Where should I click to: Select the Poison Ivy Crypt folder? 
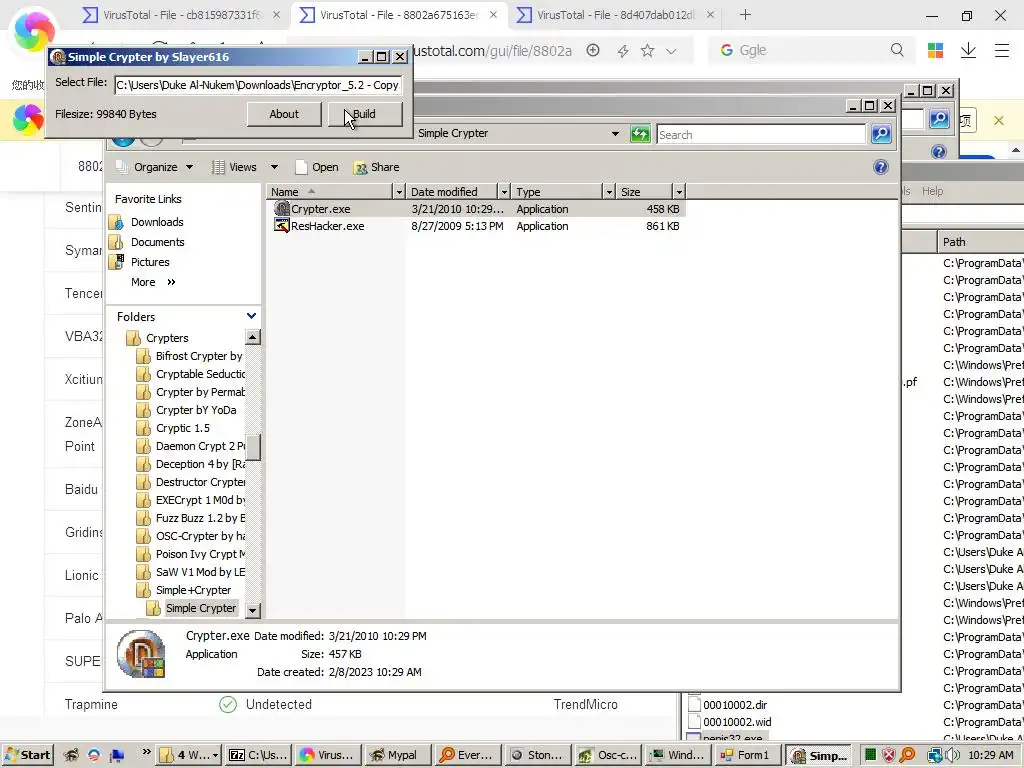click(x=190, y=554)
